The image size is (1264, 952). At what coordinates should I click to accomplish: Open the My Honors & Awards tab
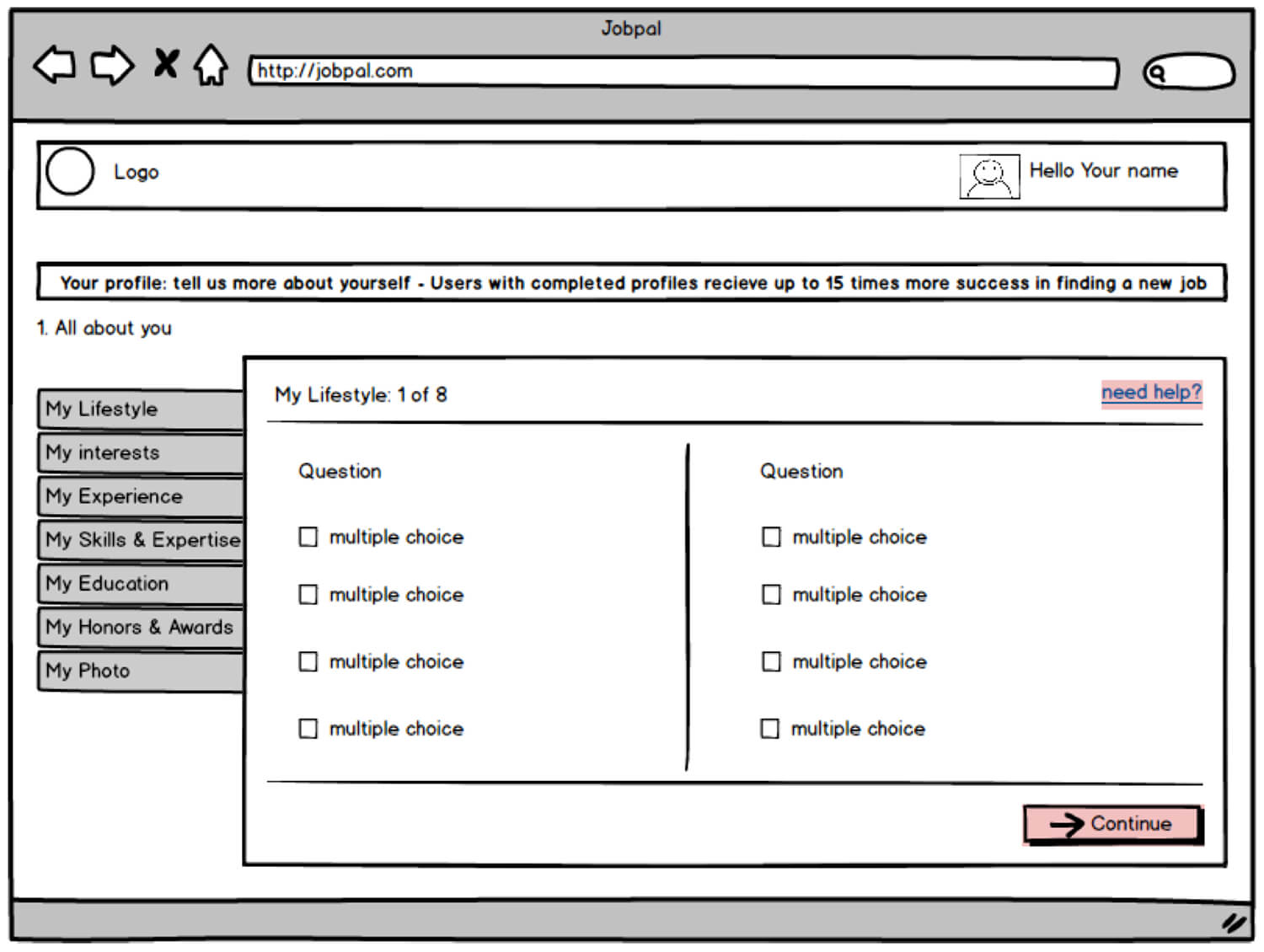[141, 628]
